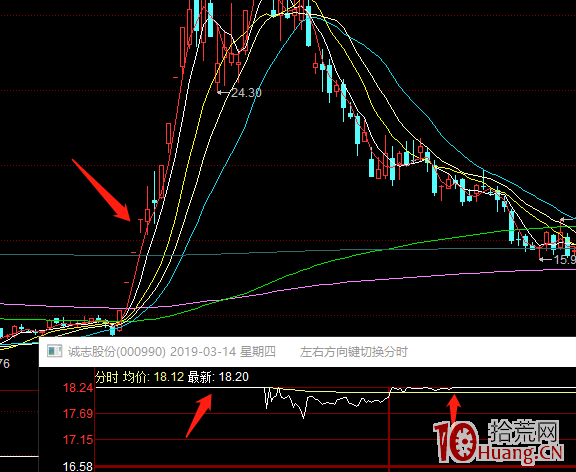Click the 17.15 price axis label

coord(78,440)
